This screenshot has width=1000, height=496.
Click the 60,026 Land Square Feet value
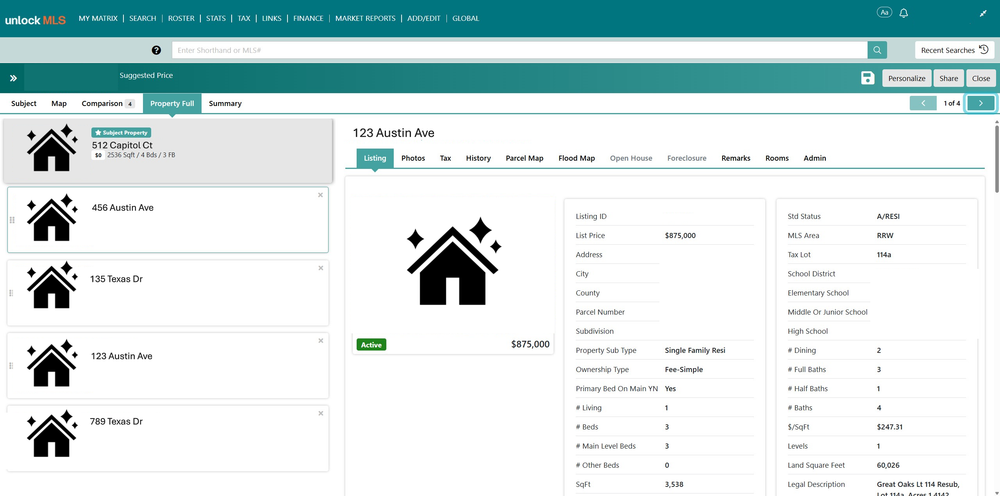tap(888, 465)
